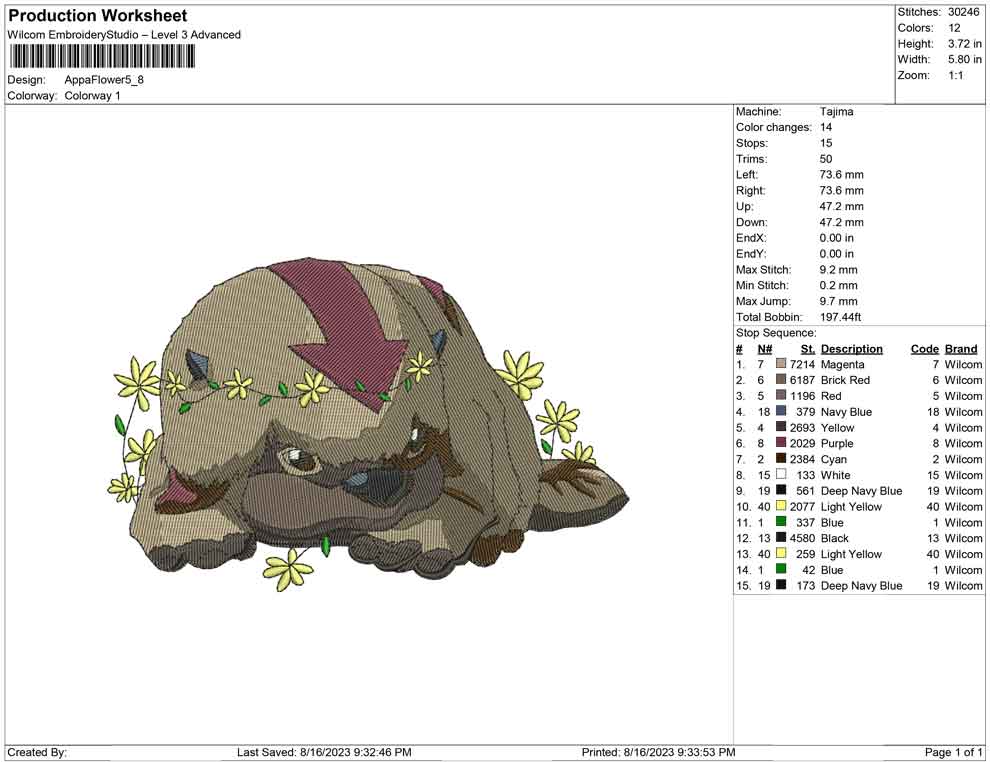Screen dimensions: 990x762
Task: Click the Navy Blue swatch in stop 4
Action: 781,411
